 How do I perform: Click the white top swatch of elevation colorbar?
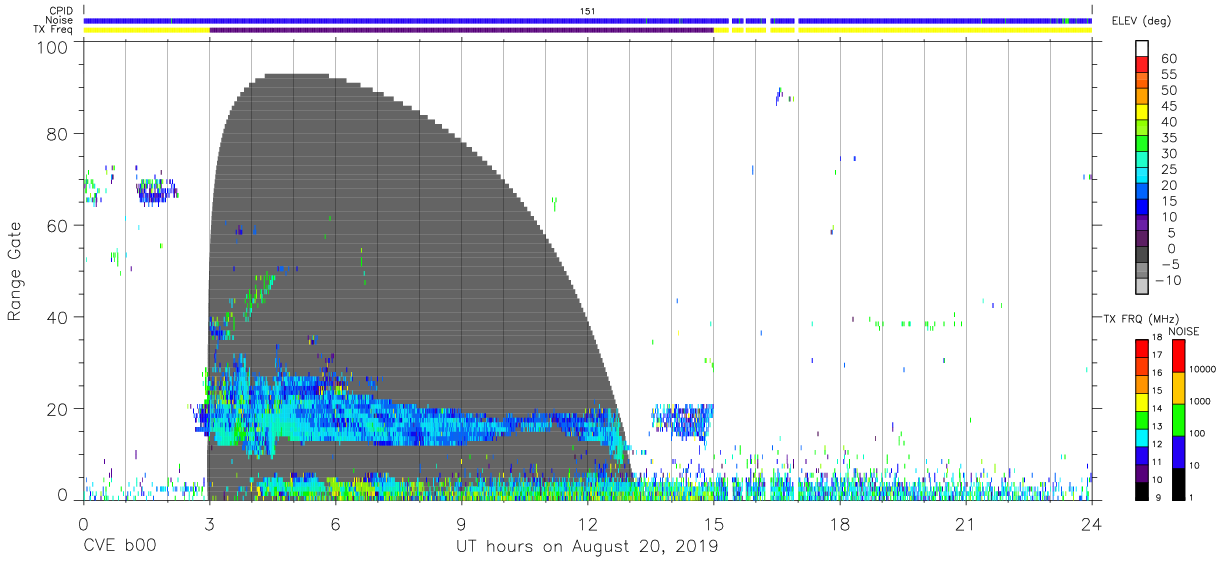click(1142, 47)
